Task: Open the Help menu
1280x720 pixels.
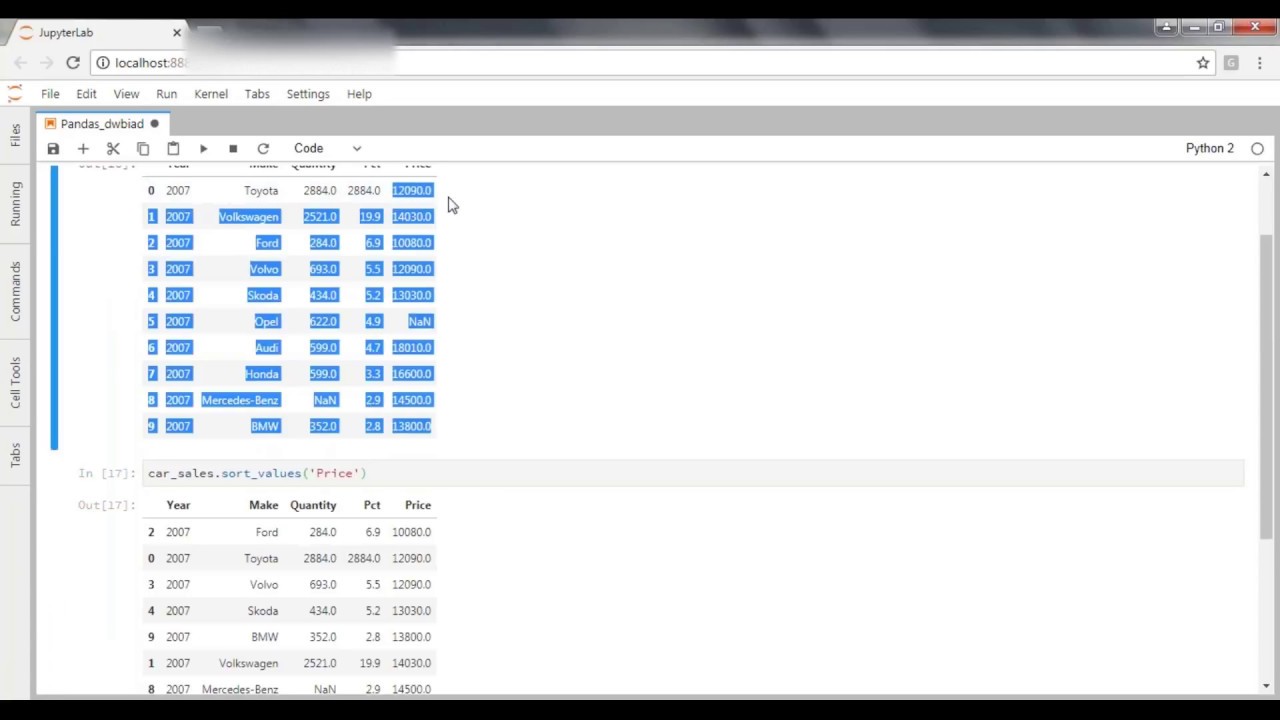Action: coord(359,94)
